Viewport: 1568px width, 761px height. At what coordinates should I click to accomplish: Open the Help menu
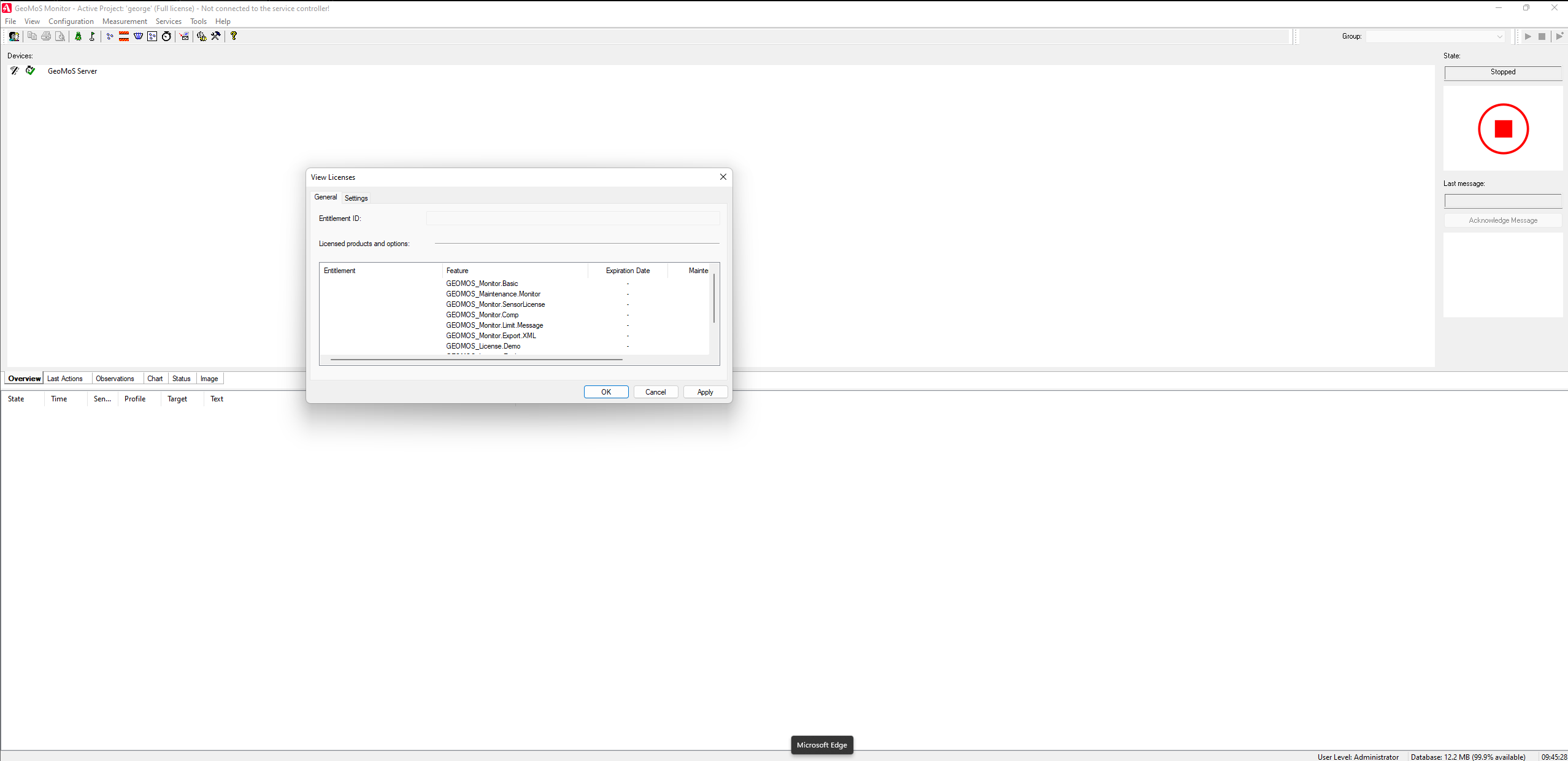click(223, 21)
